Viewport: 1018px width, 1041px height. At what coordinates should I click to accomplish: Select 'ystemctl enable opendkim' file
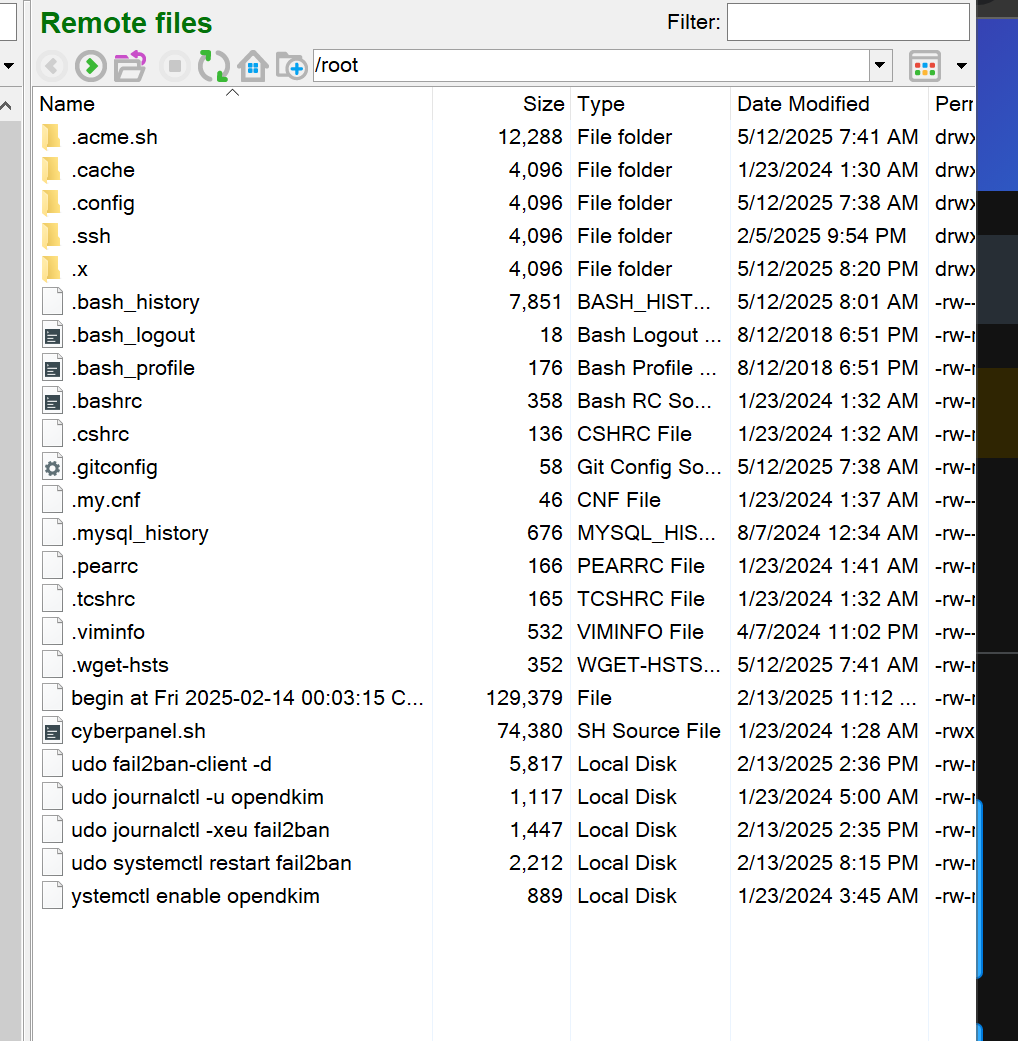[195, 896]
